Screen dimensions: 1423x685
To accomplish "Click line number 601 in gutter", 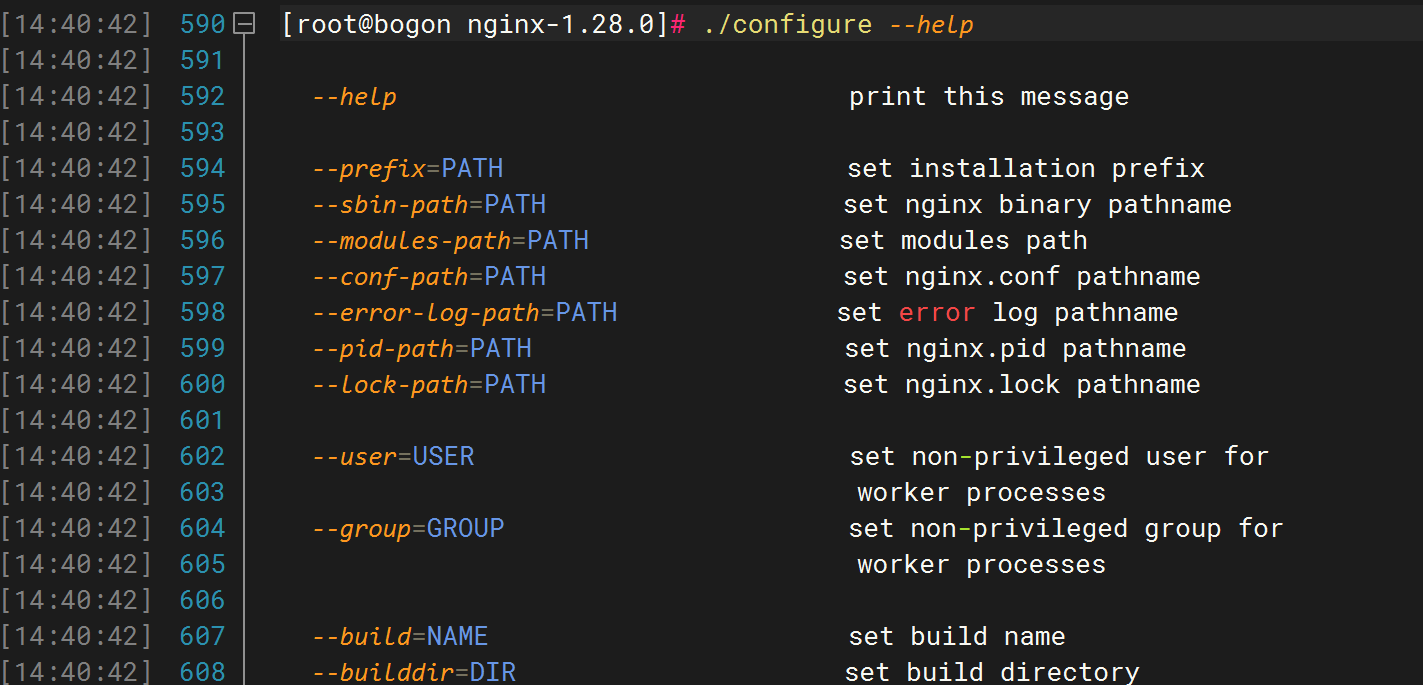I will (203, 420).
